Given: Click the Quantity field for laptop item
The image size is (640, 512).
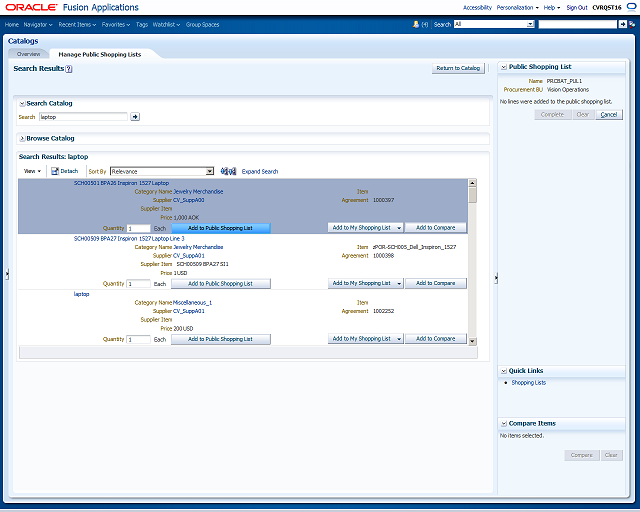Looking at the screenshot, I should point(138,340).
